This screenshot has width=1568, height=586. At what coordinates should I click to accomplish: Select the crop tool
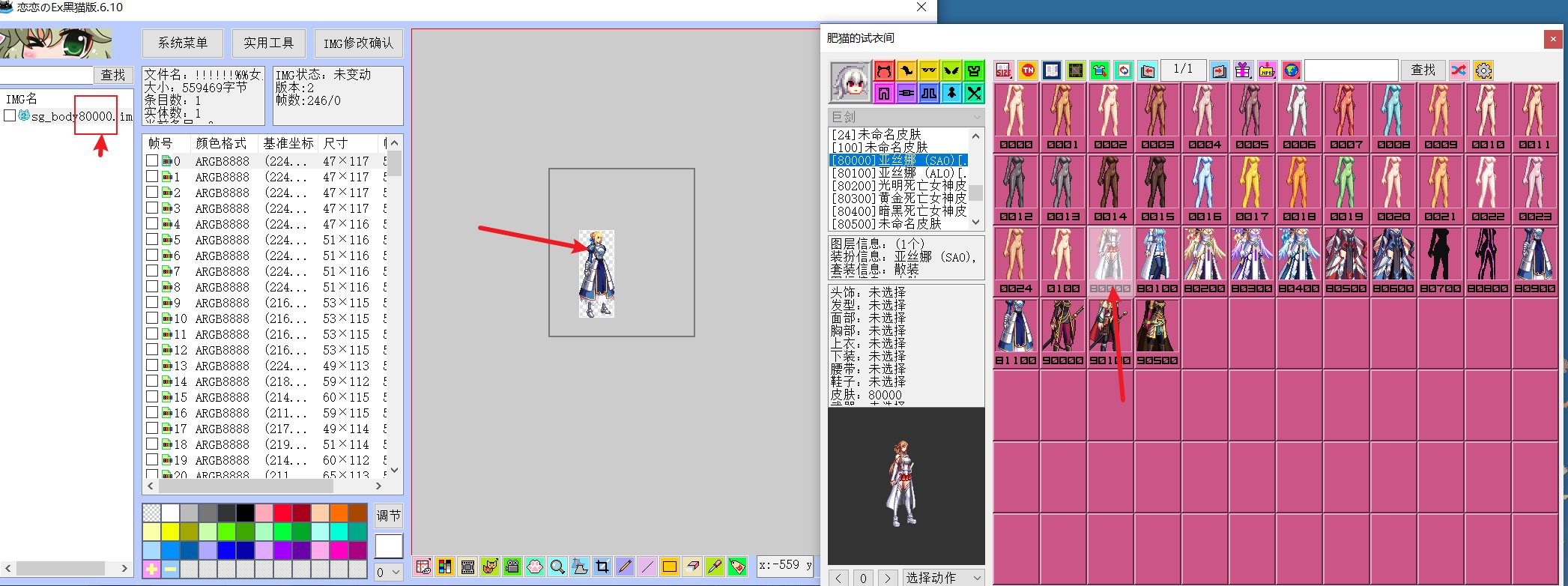point(602,567)
